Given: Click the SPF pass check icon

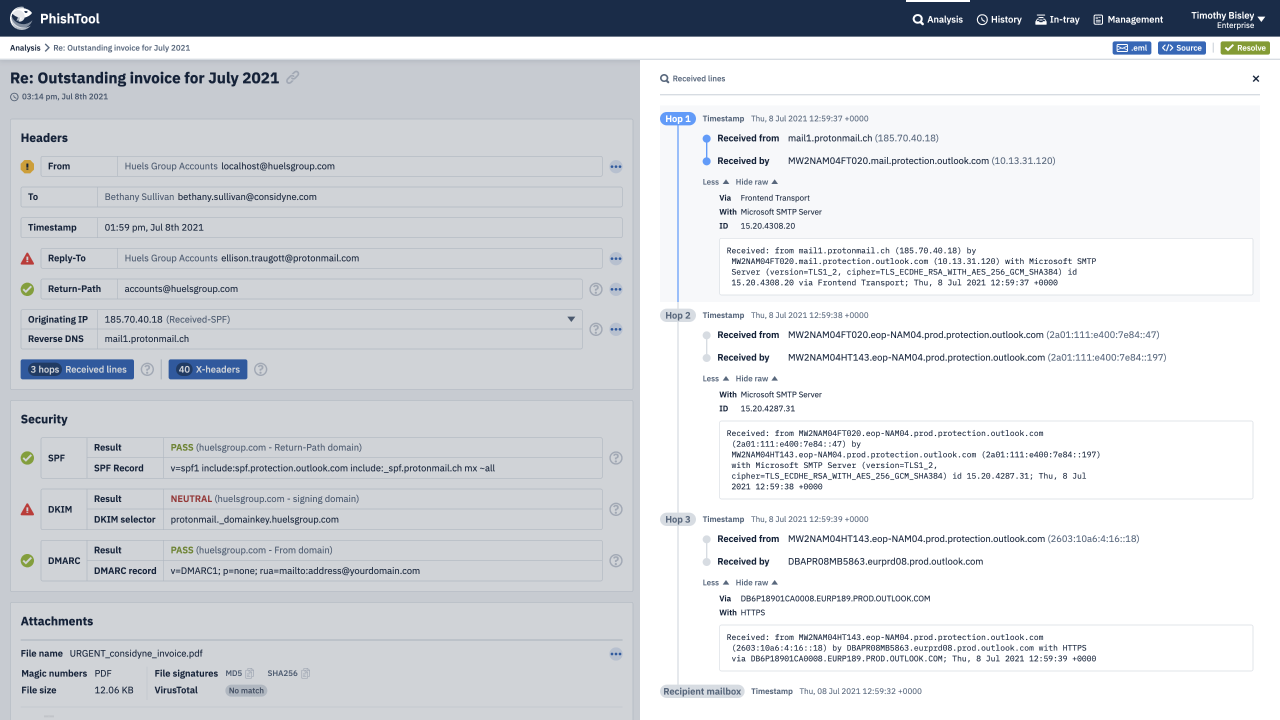Looking at the screenshot, I should pyautogui.click(x=27, y=458).
